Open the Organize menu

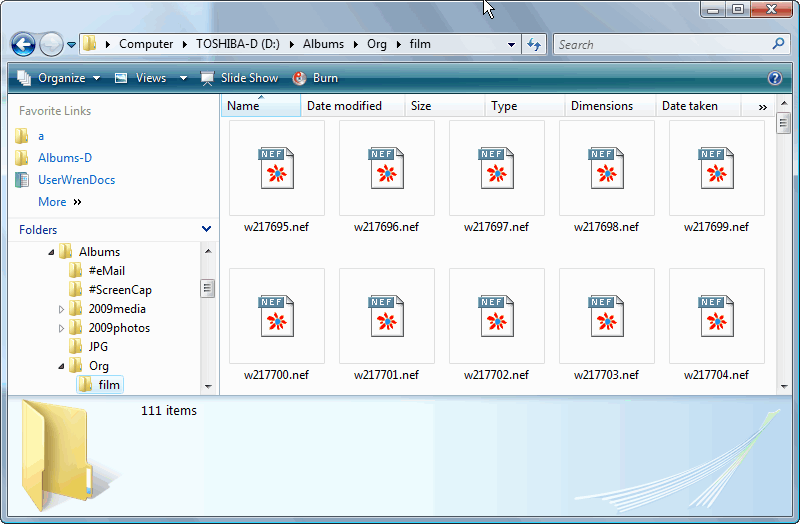point(59,78)
